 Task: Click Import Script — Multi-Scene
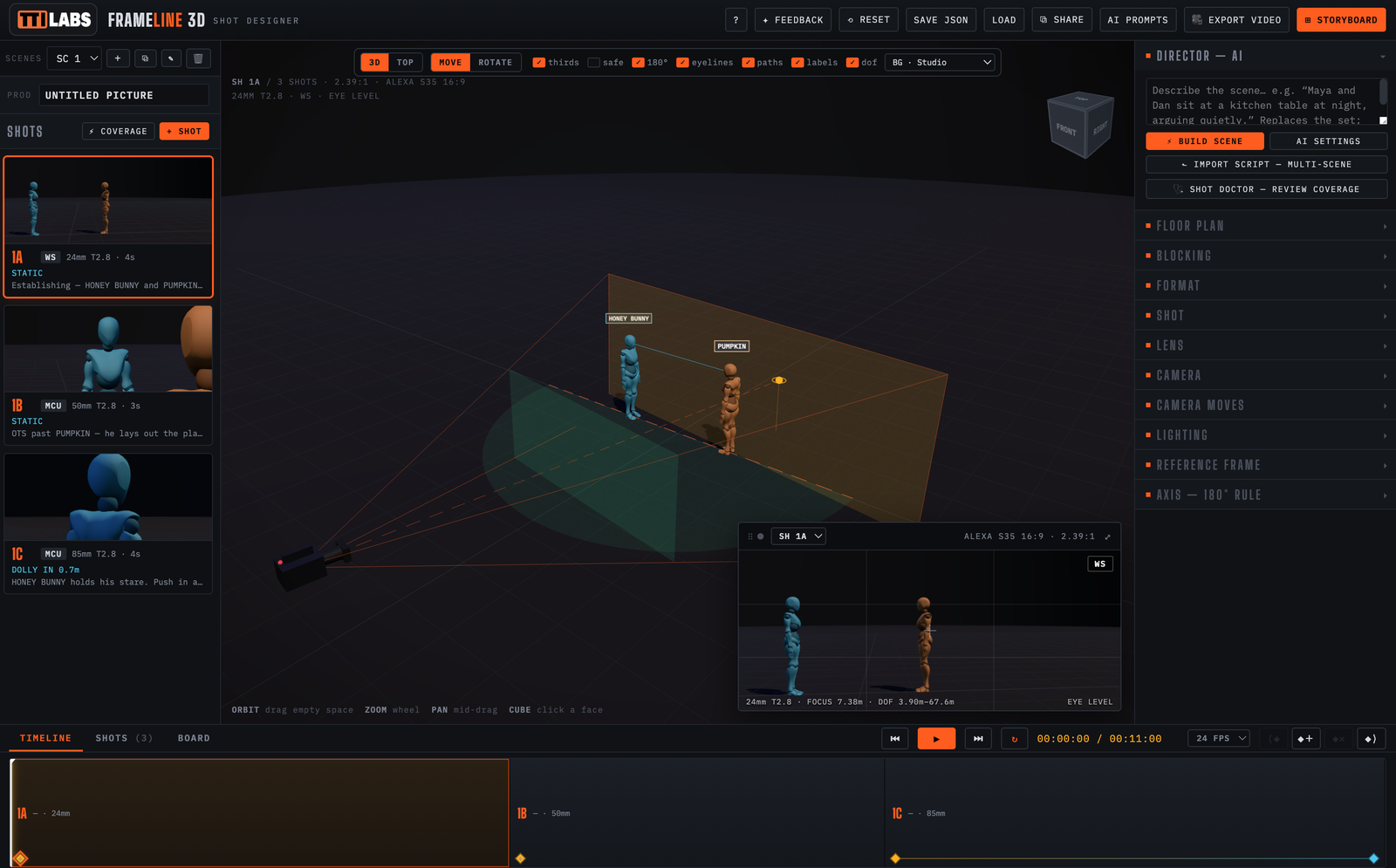click(1266, 164)
